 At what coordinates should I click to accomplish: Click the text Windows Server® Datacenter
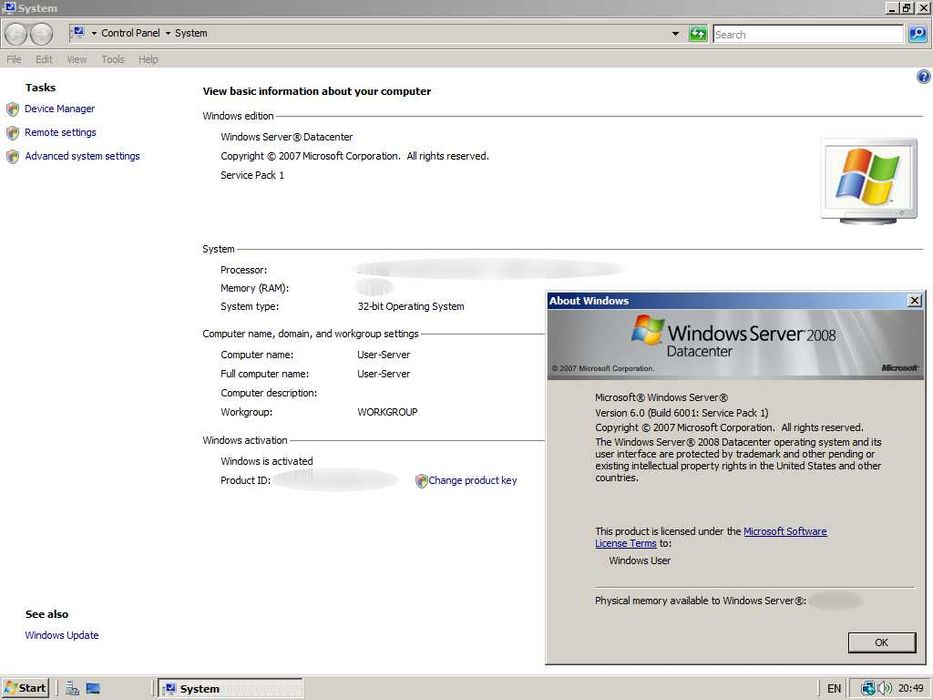(x=287, y=137)
